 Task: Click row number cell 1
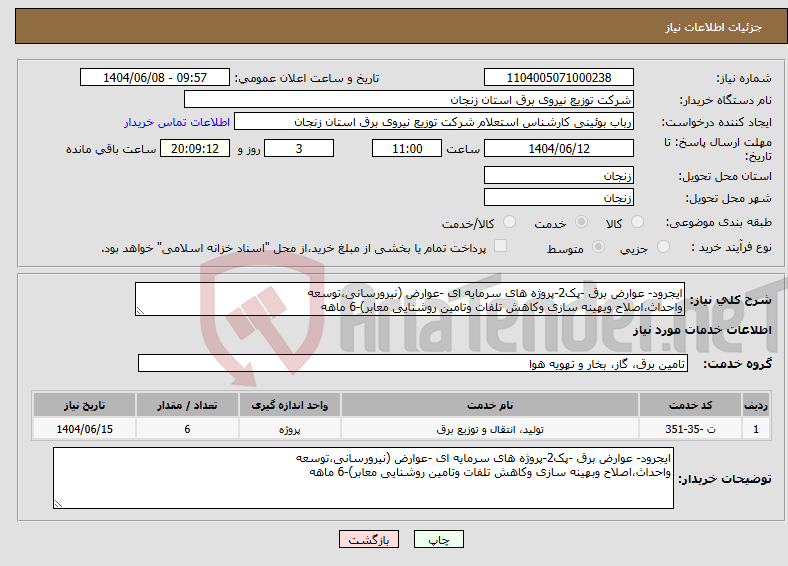755,429
